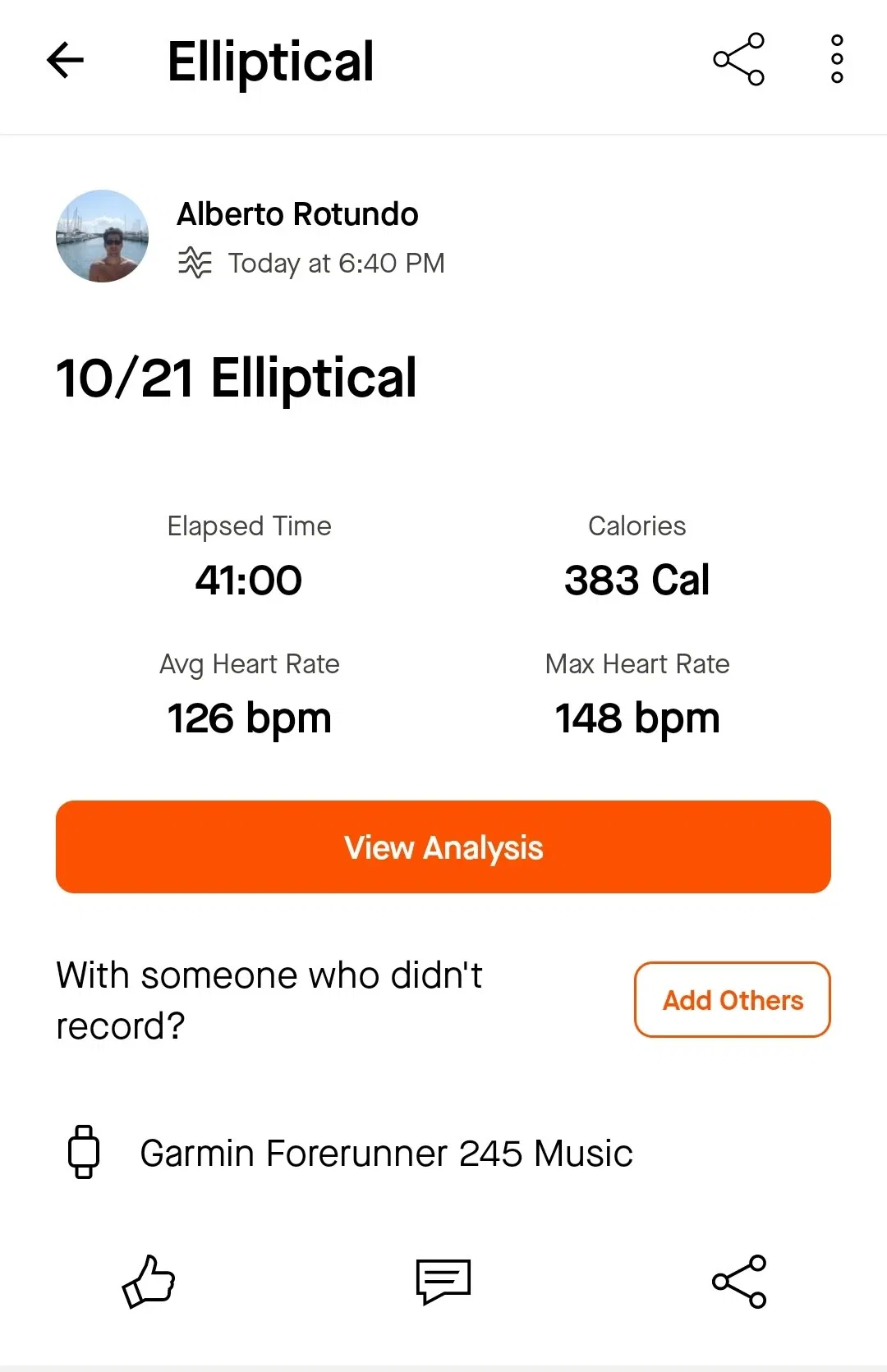Tap the 10/21 Elliptical activity title

tap(237, 379)
